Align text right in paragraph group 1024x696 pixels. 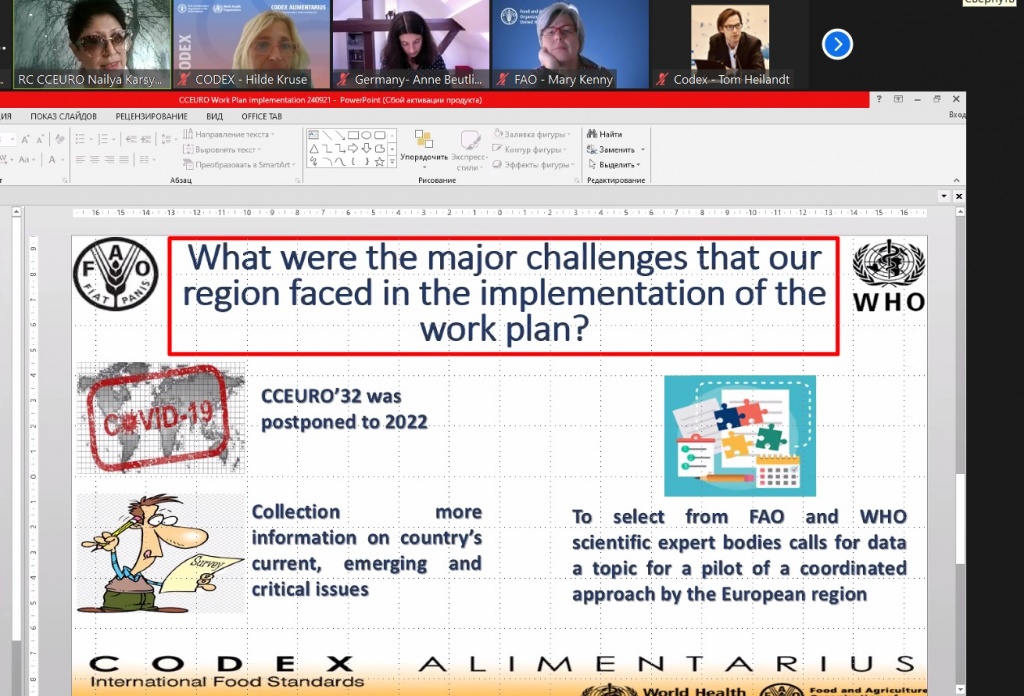point(109,159)
